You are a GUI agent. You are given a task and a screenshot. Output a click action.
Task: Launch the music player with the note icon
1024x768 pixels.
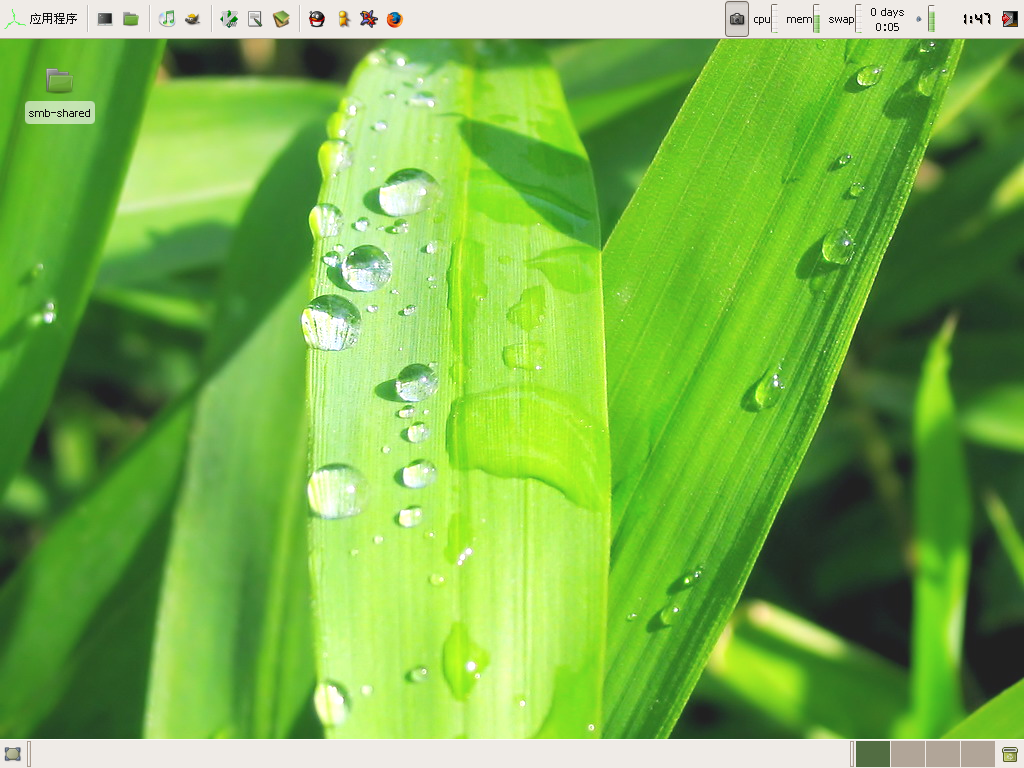pyautogui.click(x=167, y=19)
